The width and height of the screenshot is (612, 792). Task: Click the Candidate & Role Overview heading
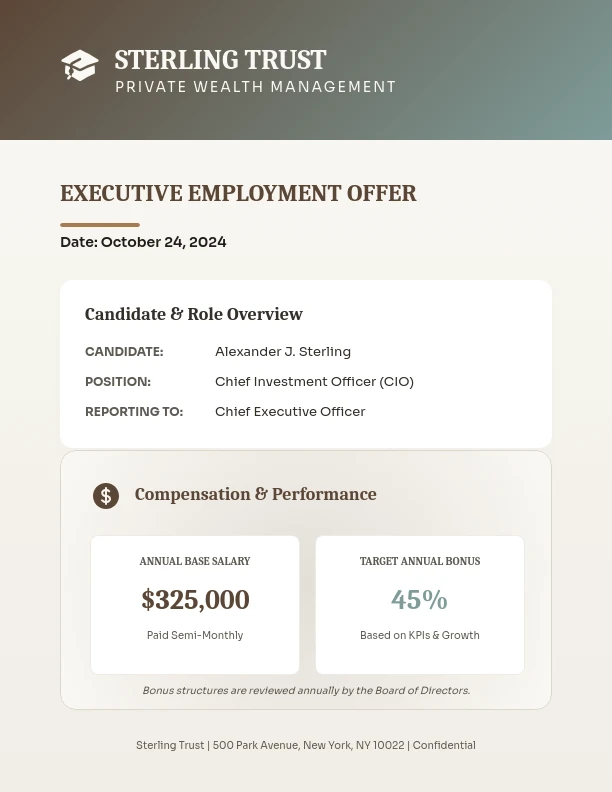[x=193, y=314]
